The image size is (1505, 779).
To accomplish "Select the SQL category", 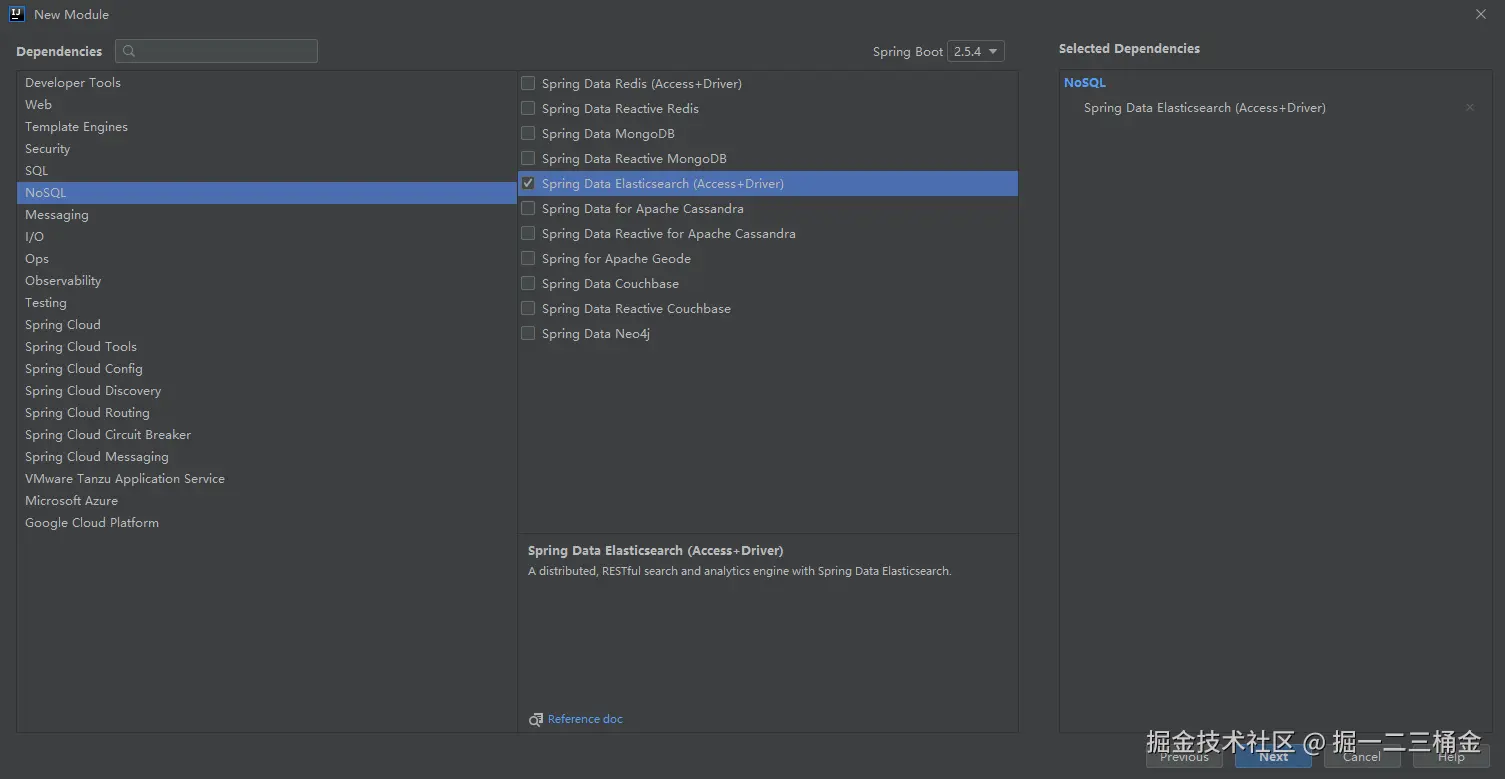I will (266, 171).
